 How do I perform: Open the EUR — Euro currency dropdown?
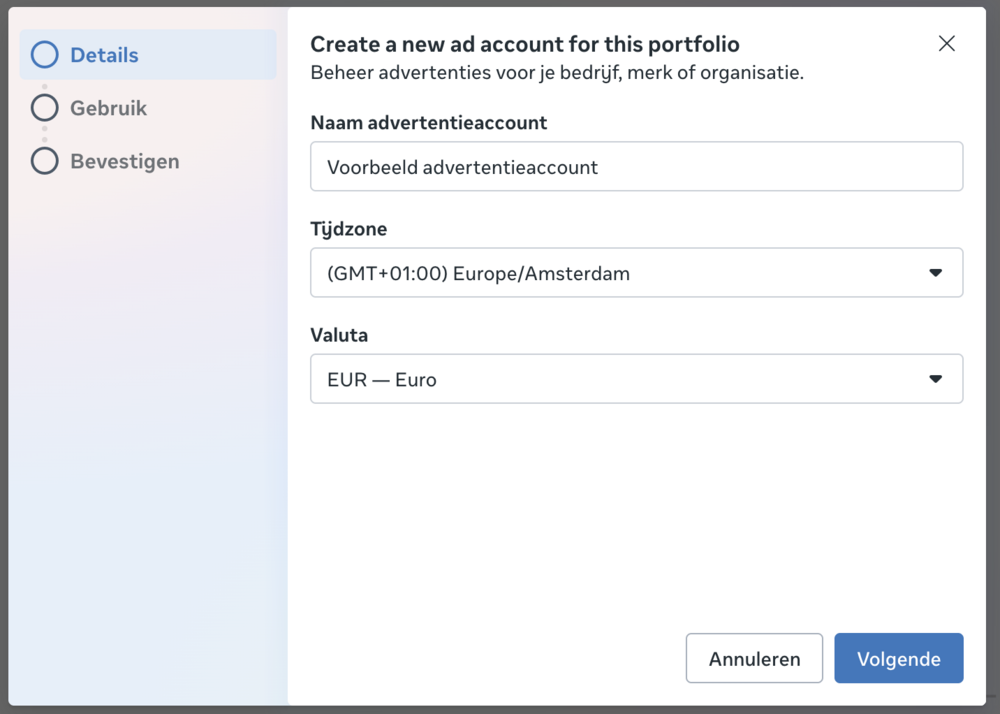[620, 379]
